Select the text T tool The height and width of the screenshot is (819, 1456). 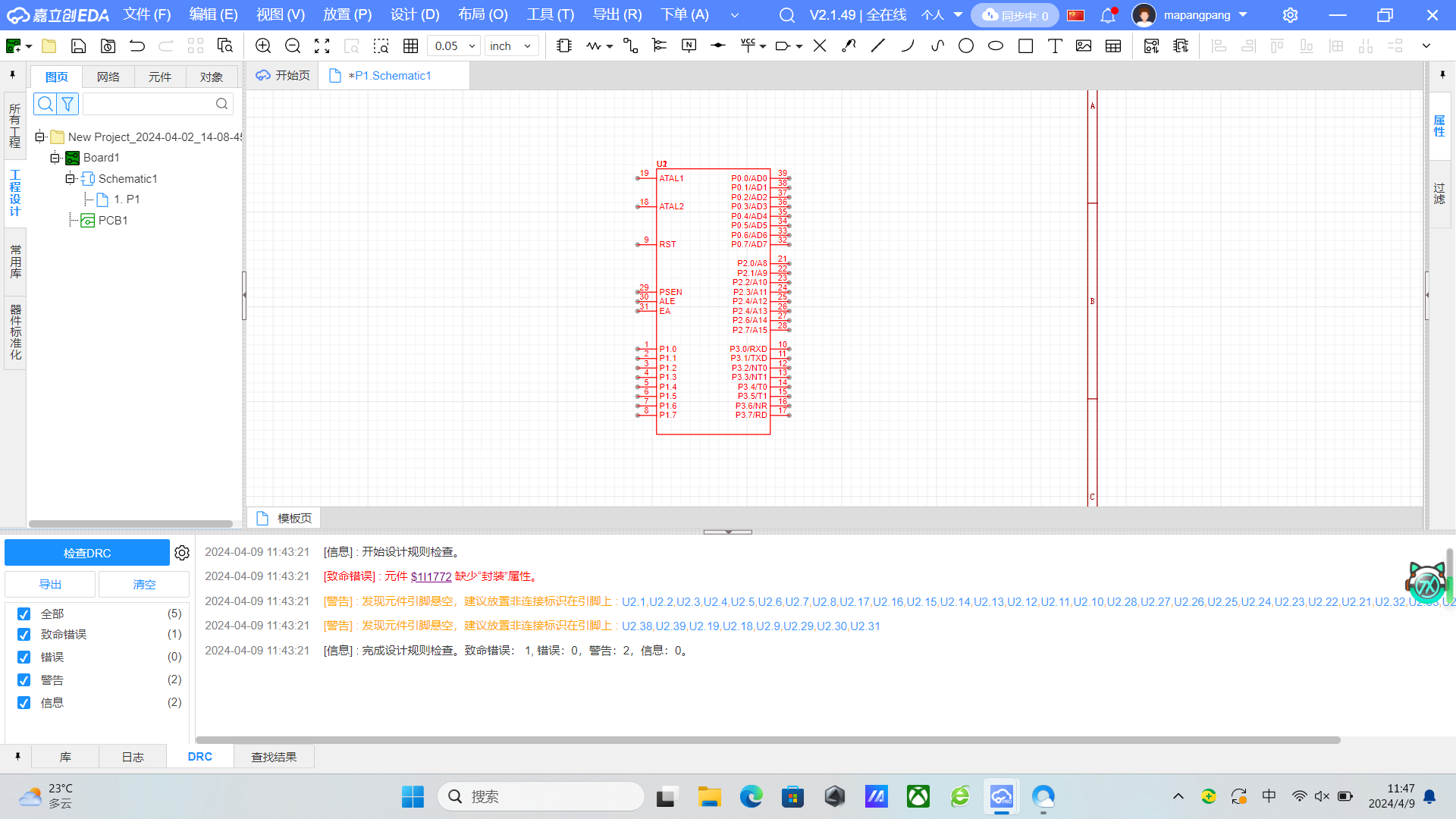pos(1054,46)
